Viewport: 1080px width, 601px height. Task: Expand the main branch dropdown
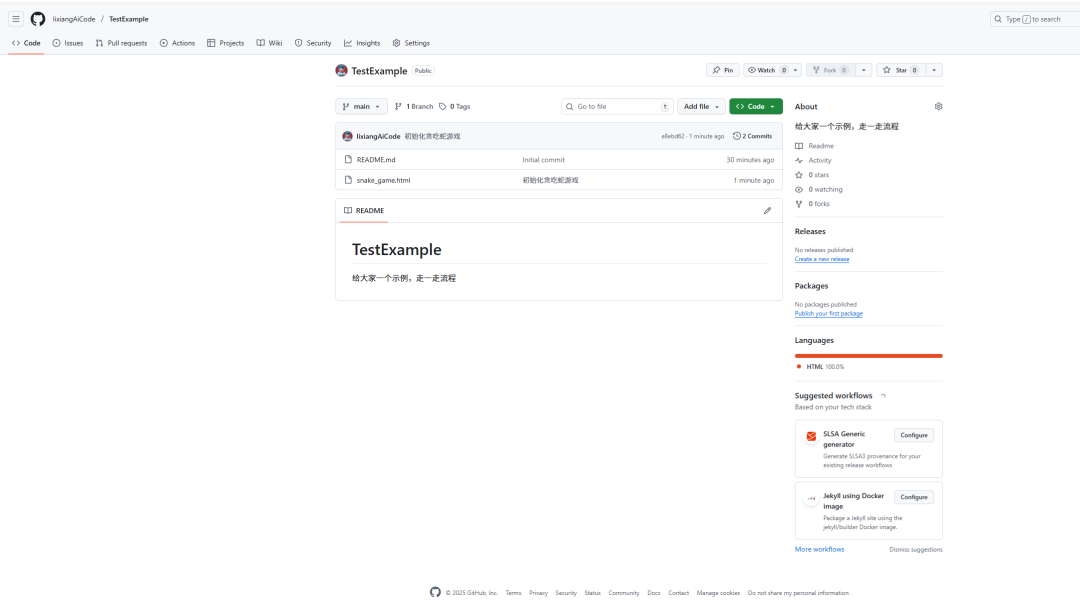pyautogui.click(x=361, y=106)
